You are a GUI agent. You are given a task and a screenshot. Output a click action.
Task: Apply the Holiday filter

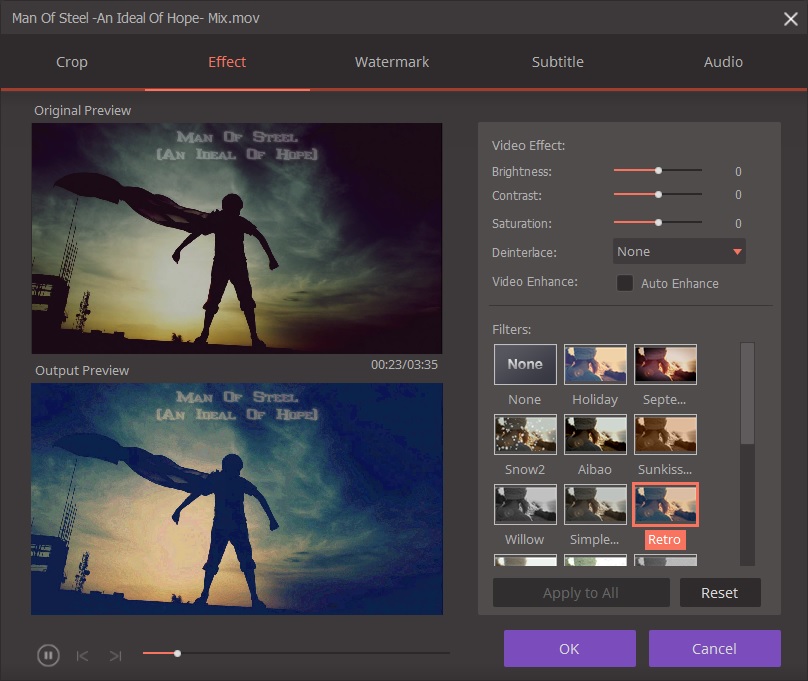[x=595, y=364]
